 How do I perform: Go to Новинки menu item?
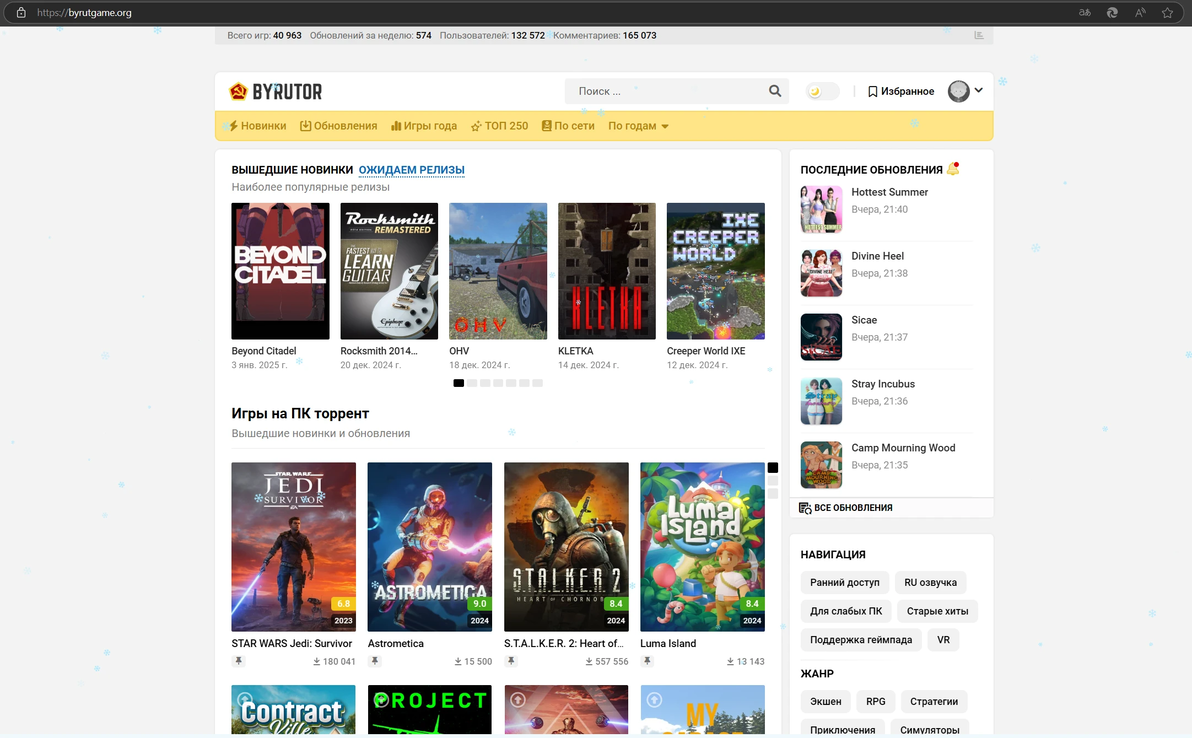point(258,126)
